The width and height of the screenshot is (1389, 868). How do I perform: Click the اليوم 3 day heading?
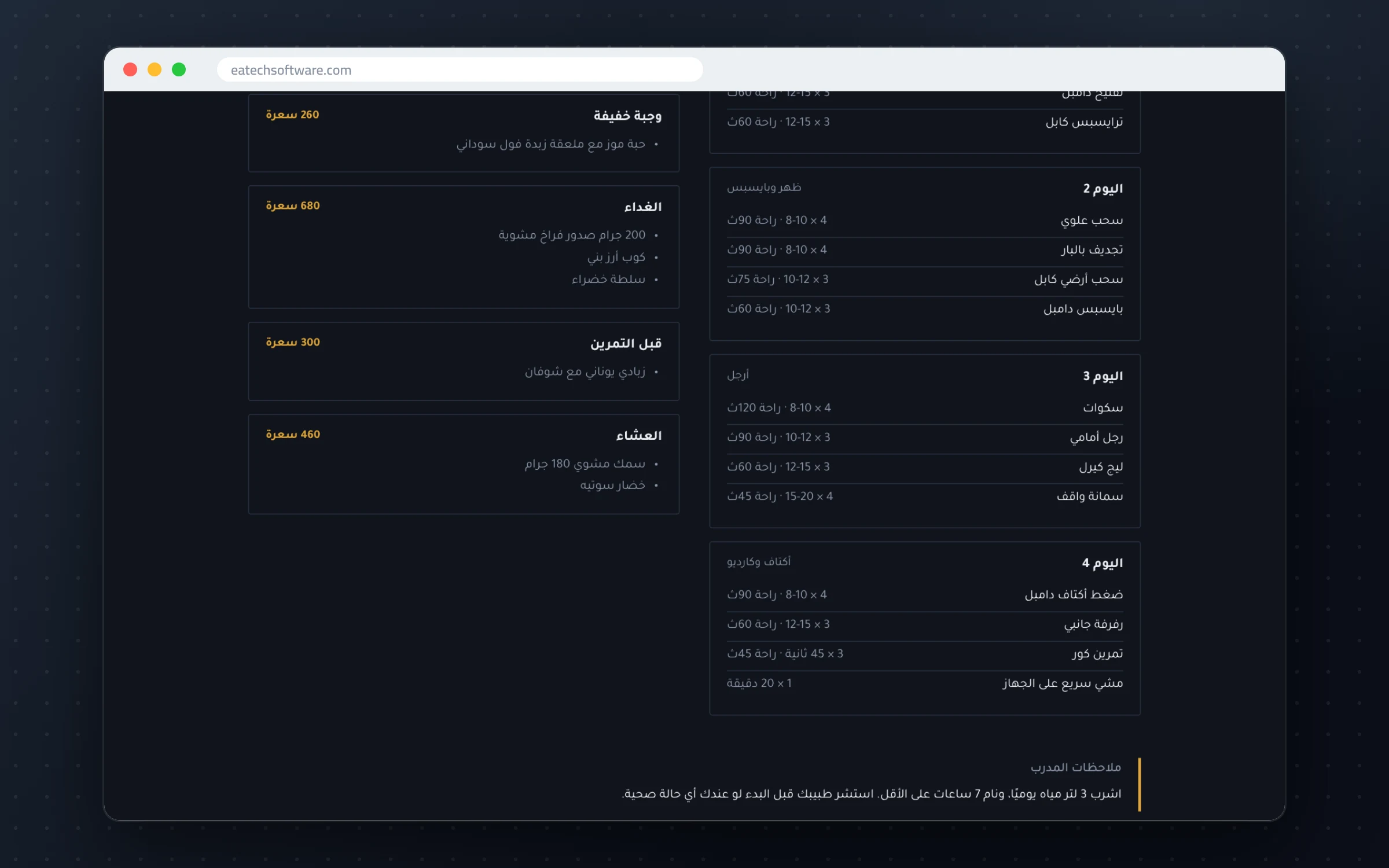[1103, 376]
